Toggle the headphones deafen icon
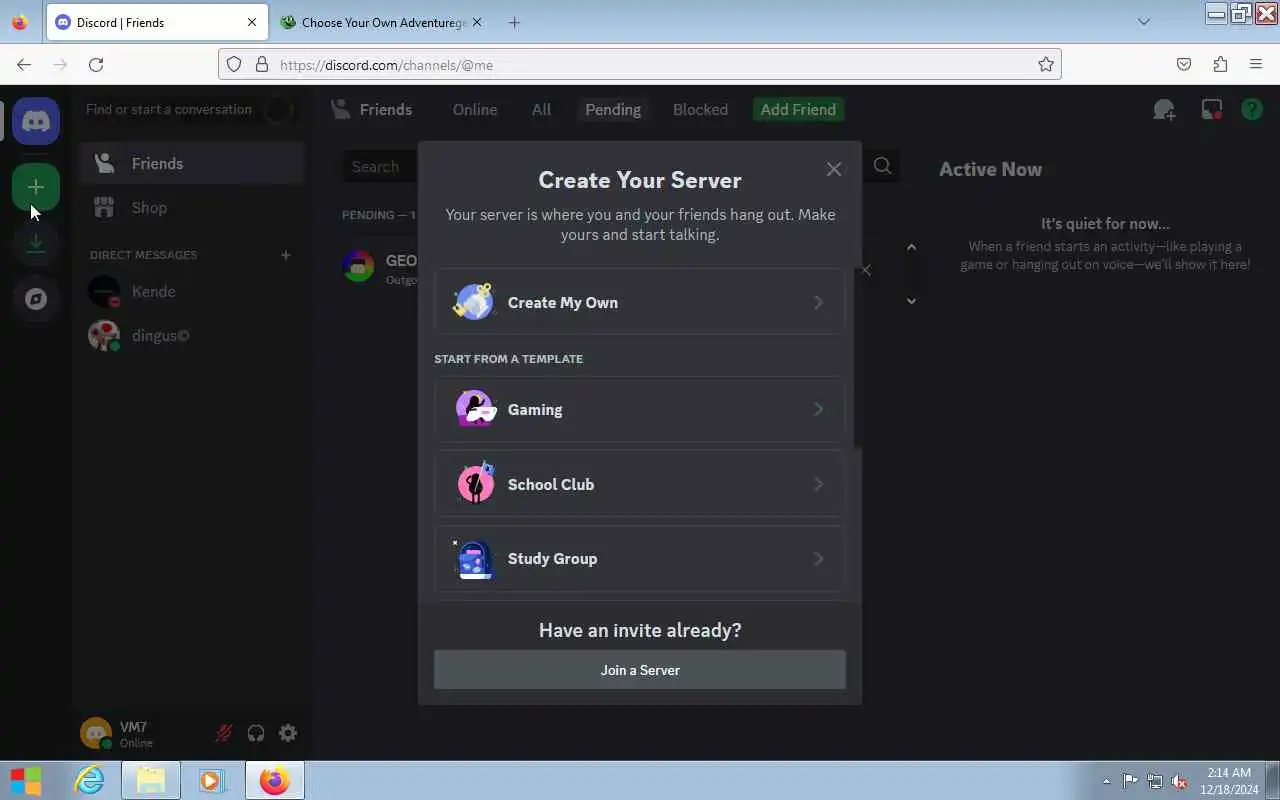 (256, 733)
